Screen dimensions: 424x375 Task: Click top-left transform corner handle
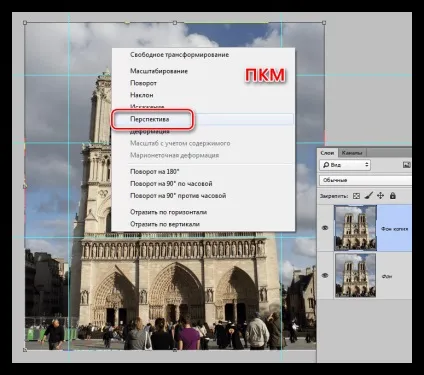click(25, 23)
